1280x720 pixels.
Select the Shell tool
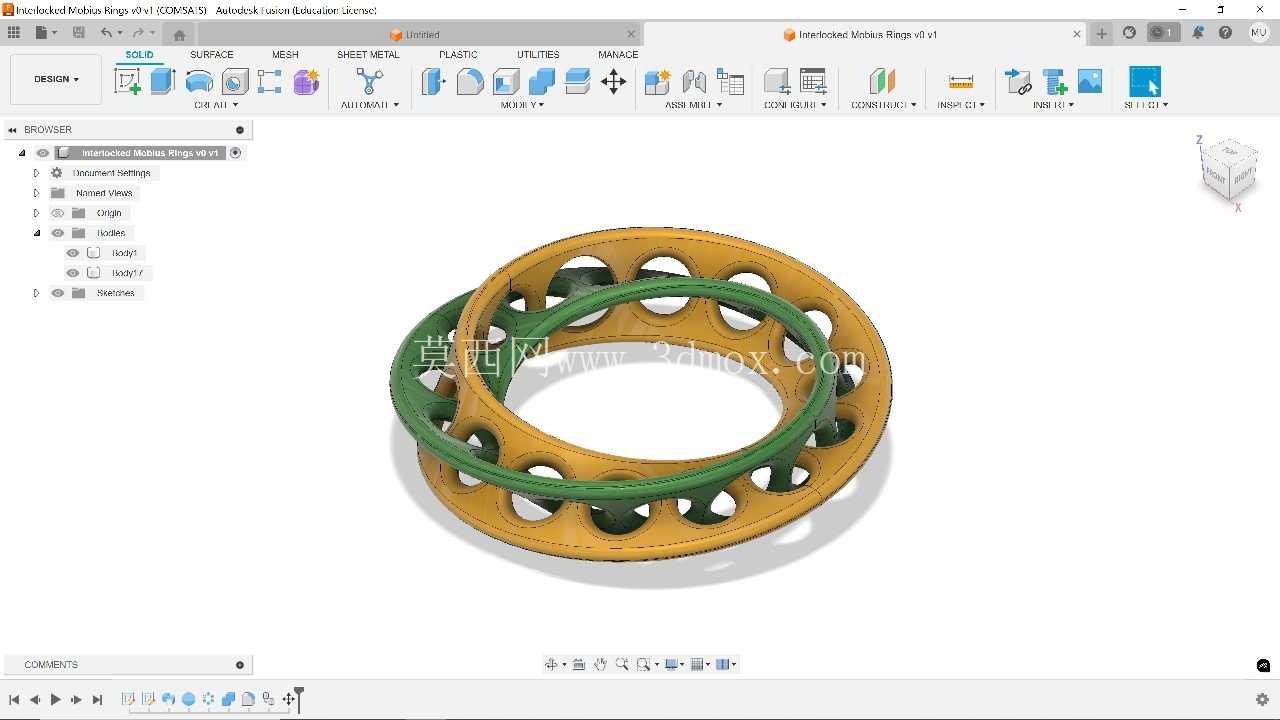click(506, 81)
